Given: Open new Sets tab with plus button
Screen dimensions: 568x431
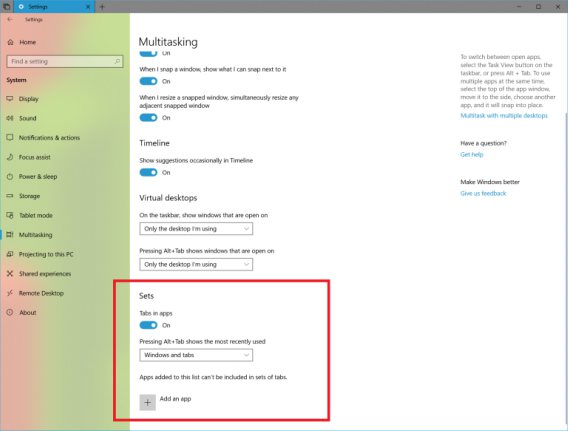Looking at the screenshot, I should [102, 7].
